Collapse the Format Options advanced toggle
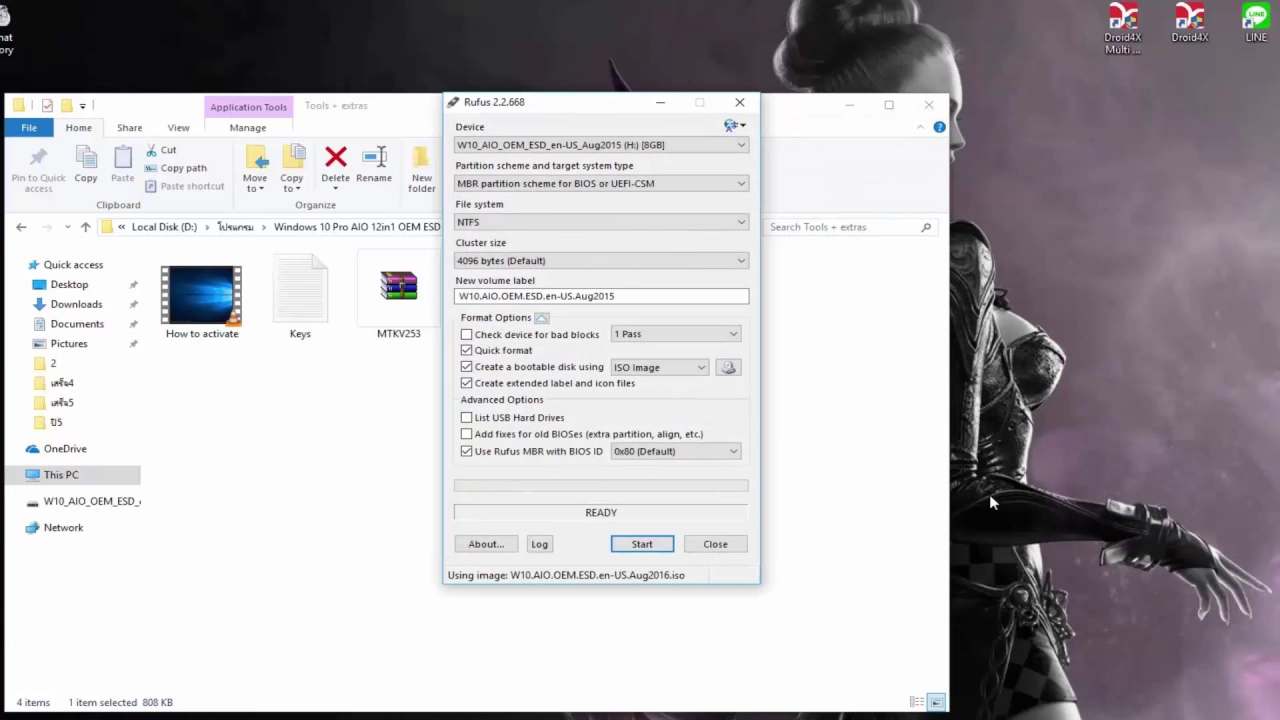The image size is (1280, 720). tap(541, 318)
